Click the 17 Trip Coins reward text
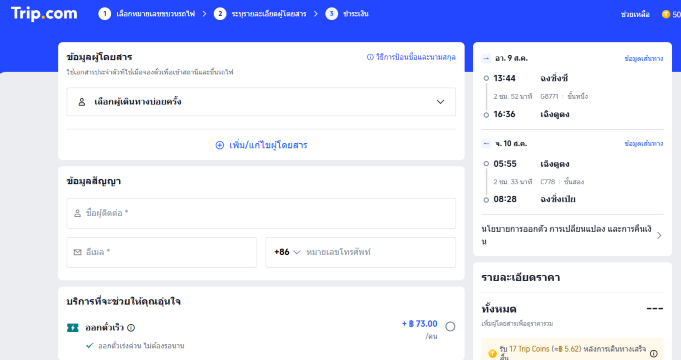This screenshot has width=681, height=360. coord(529,349)
